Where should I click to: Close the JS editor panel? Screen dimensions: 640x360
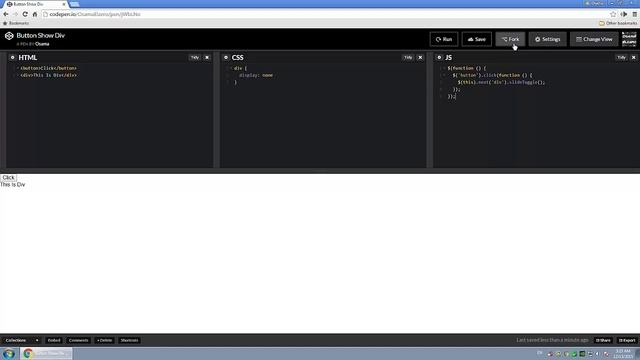point(633,58)
